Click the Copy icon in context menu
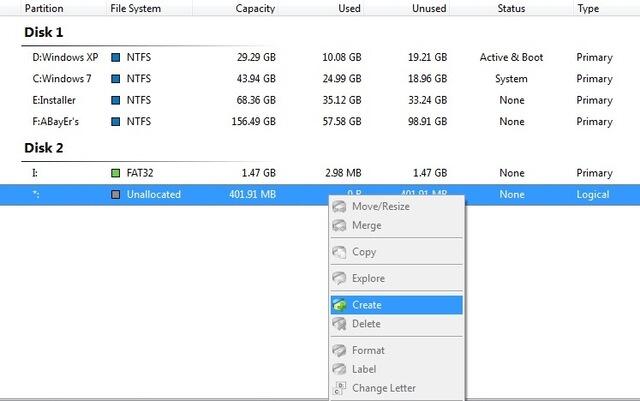640x401 pixels. tap(340, 252)
